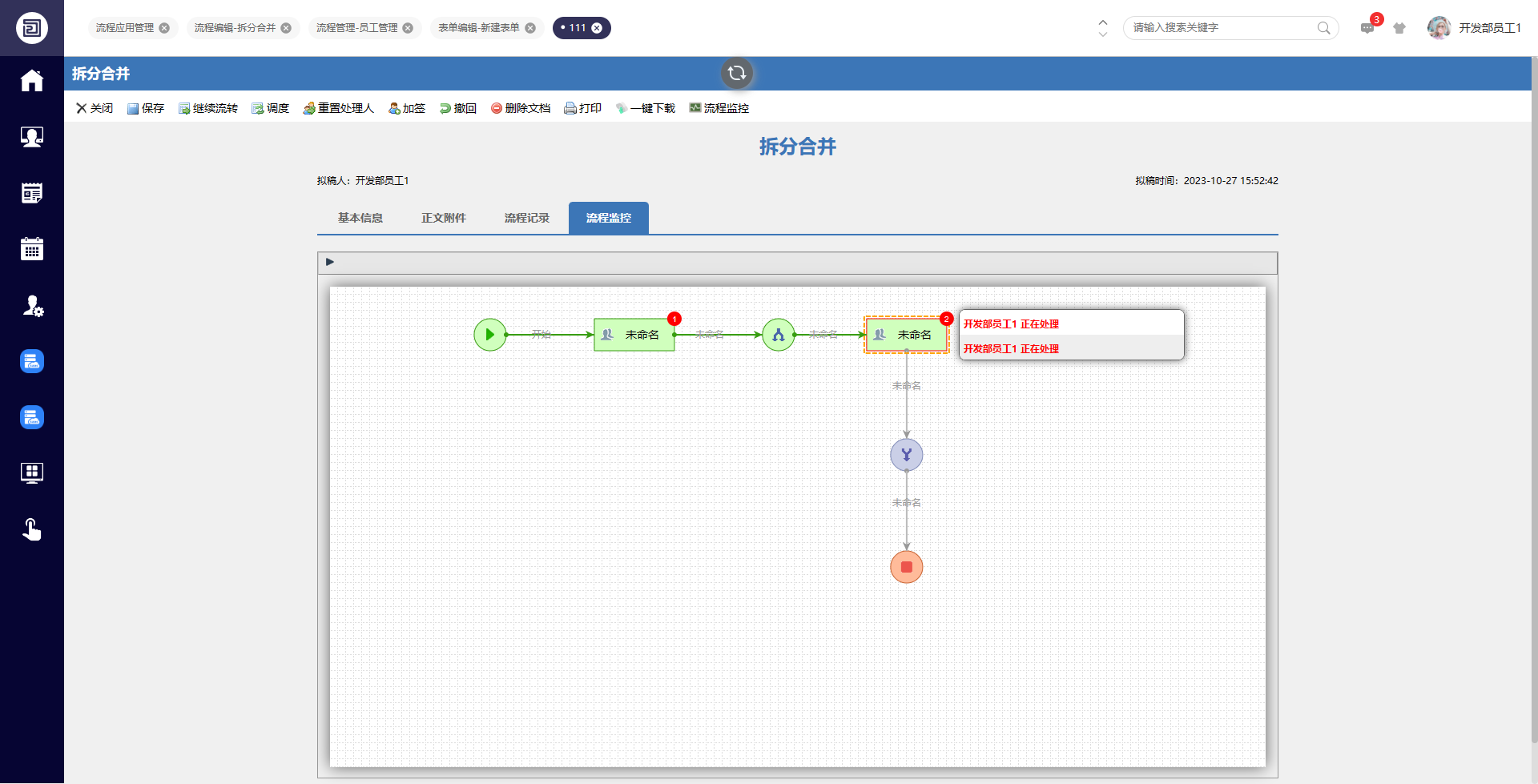The width and height of the screenshot is (1538, 784).
Task: Click the 重置处理人 toolbar button
Action: click(339, 108)
